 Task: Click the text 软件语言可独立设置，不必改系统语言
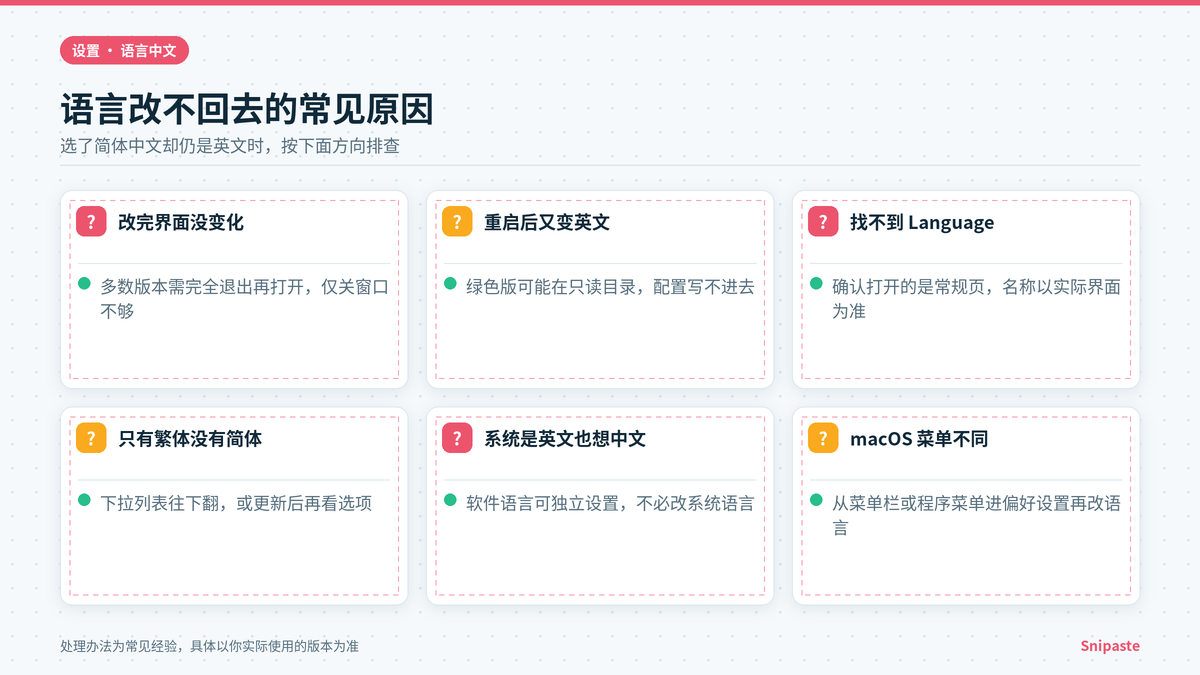coord(611,503)
